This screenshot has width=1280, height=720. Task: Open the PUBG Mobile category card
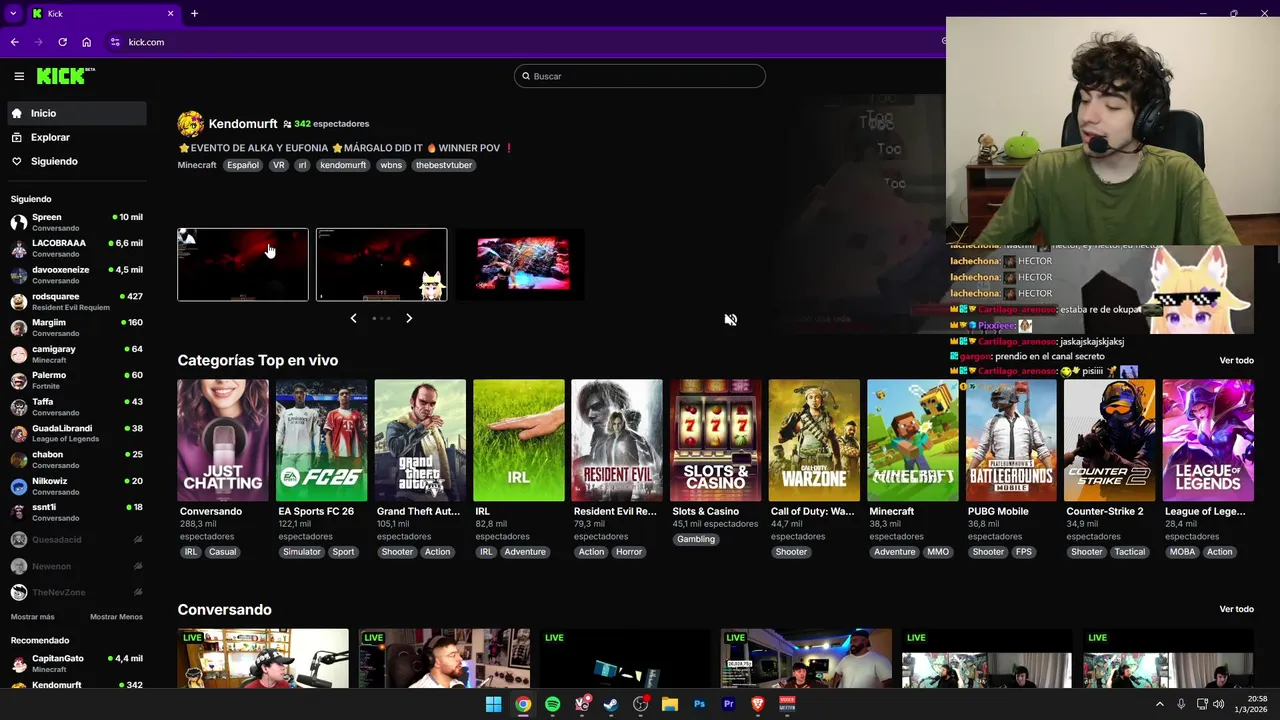pyautogui.click(x=1011, y=440)
